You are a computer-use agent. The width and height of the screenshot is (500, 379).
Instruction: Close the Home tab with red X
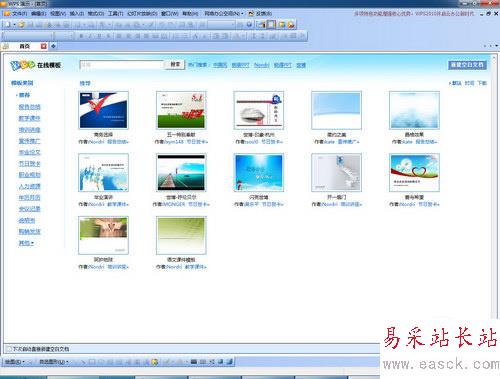(44, 46)
